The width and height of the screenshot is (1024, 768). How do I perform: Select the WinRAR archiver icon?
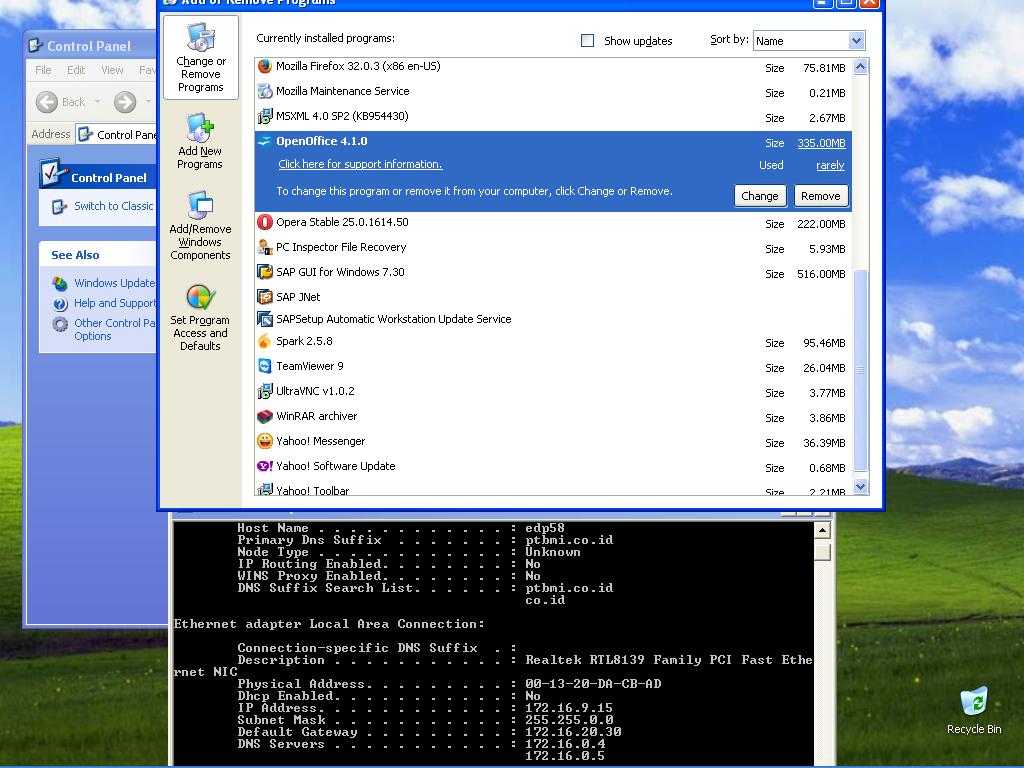265,416
